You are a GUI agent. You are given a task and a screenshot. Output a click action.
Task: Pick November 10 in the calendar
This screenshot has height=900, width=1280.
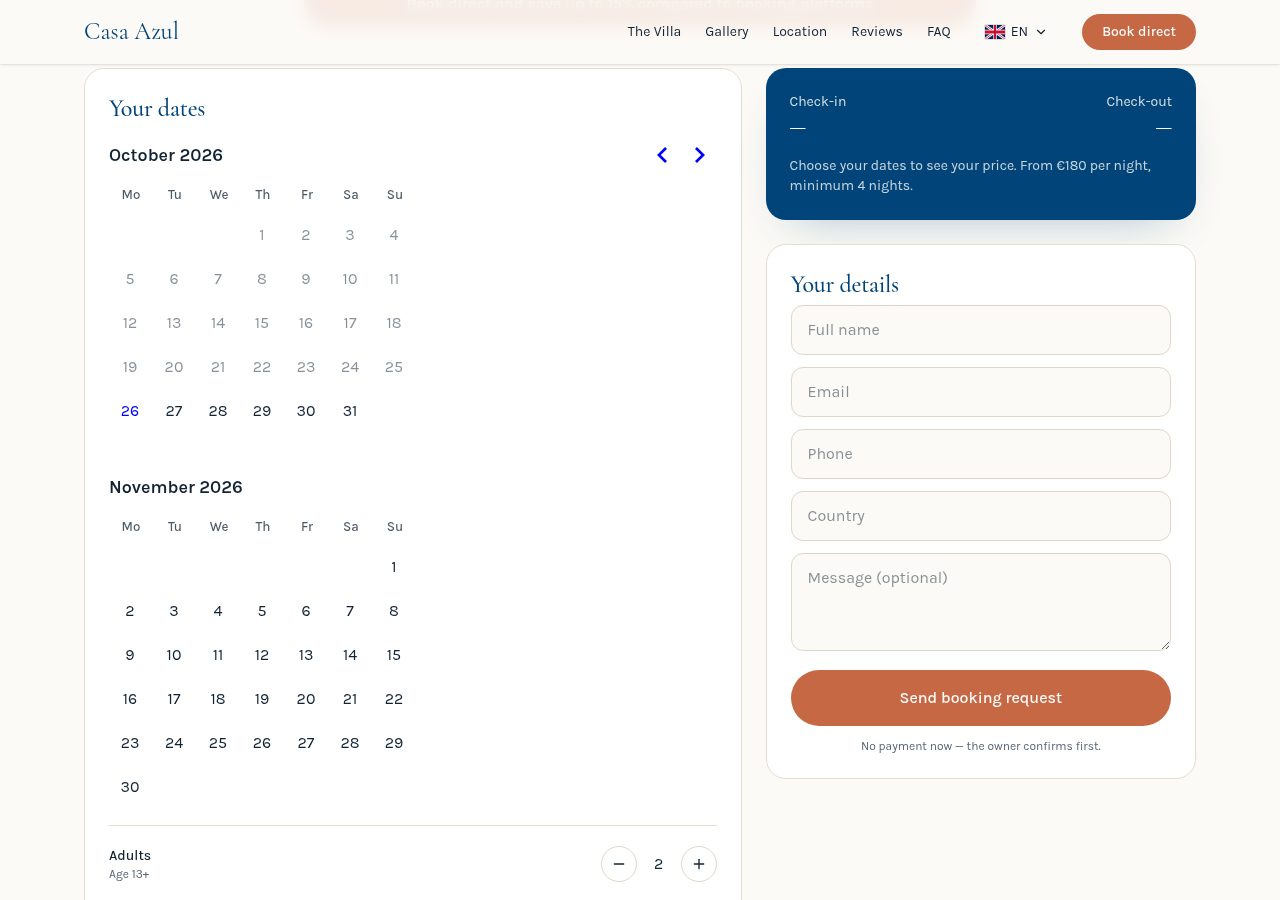[x=174, y=655]
